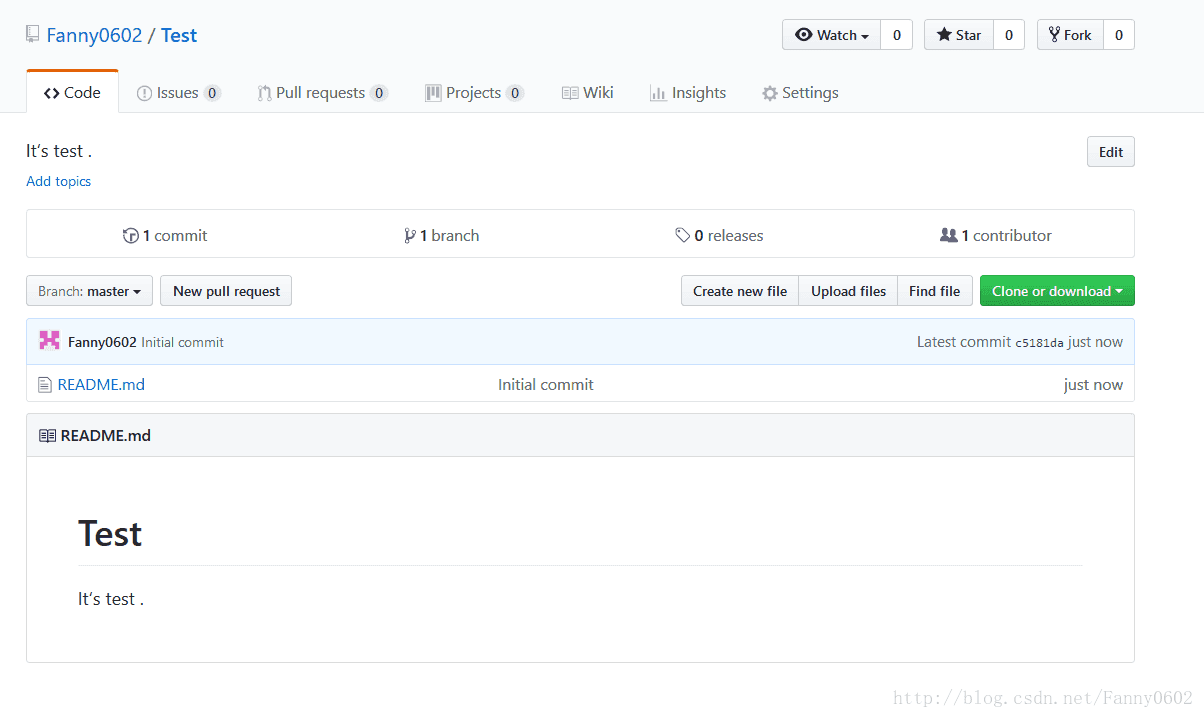Click the README.md file icon

tap(44, 385)
